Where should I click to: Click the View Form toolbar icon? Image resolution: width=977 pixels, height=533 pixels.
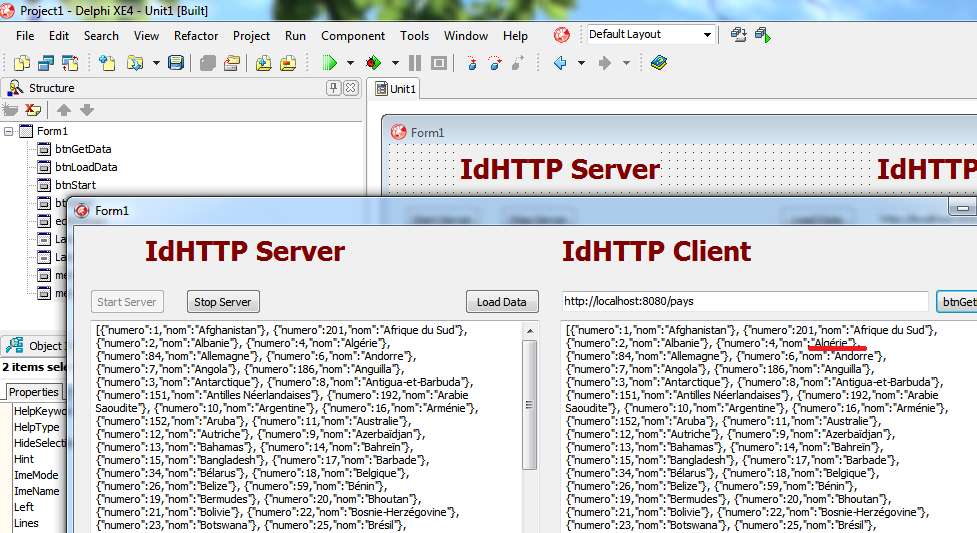point(46,63)
